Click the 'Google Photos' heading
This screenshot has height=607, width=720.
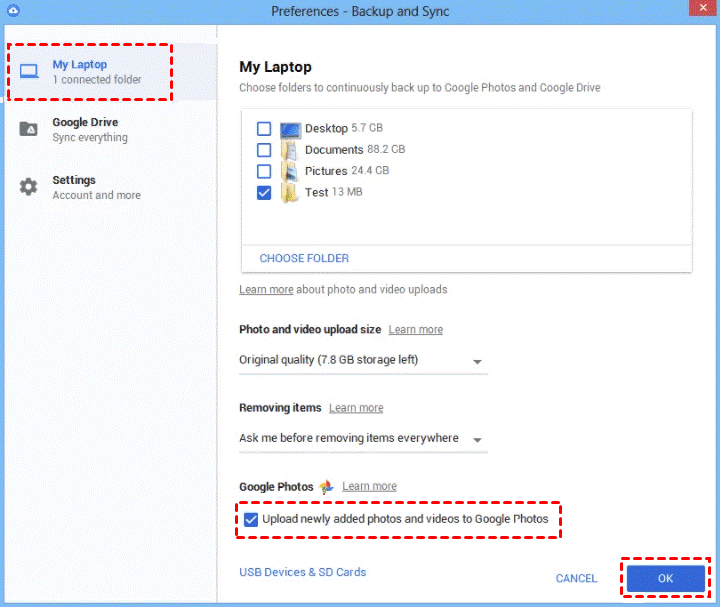tap(276, 487)
